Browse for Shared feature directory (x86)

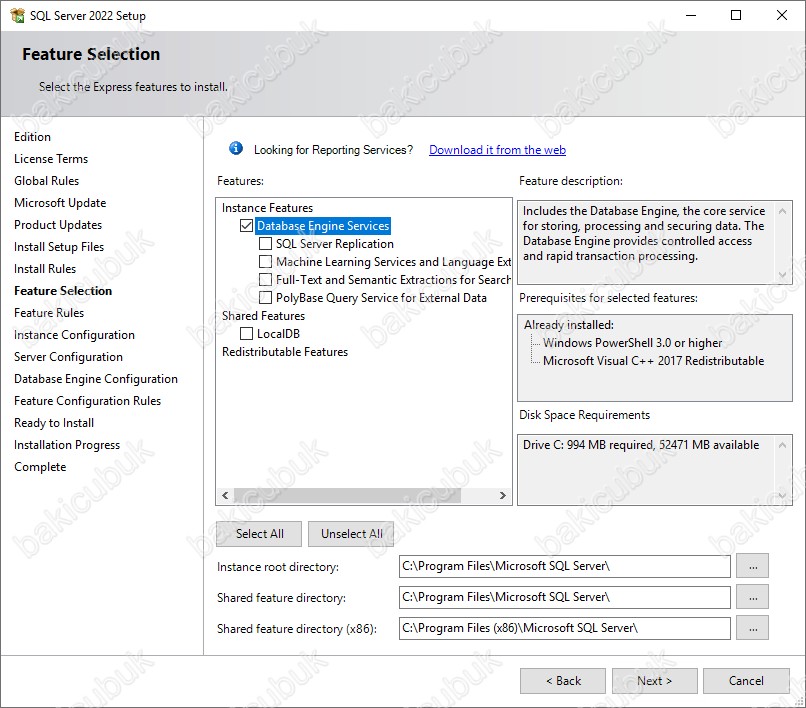pos(753,628)
